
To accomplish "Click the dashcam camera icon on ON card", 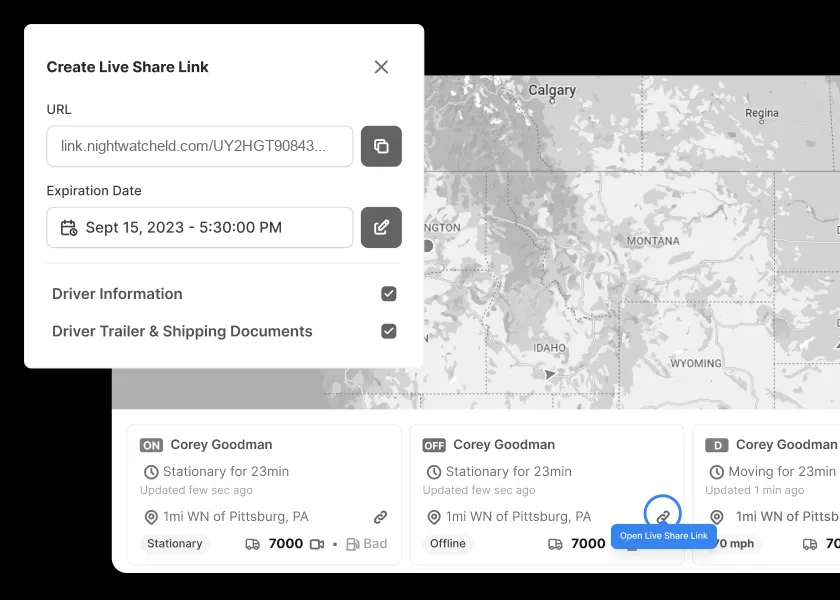I will click(x=317, y=544).
